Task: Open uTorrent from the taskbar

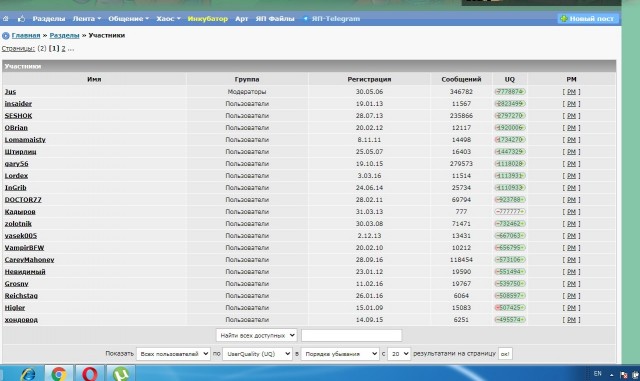Action: click(121, 374)
